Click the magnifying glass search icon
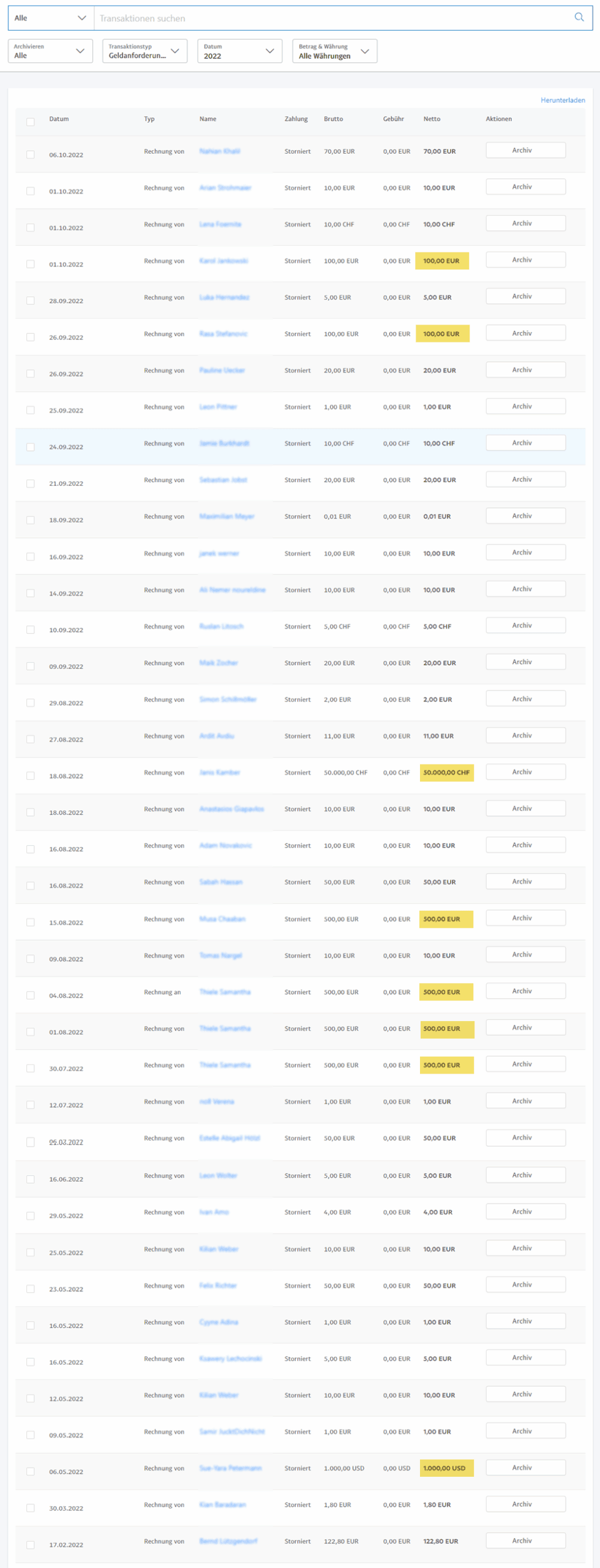 (579, 18)
